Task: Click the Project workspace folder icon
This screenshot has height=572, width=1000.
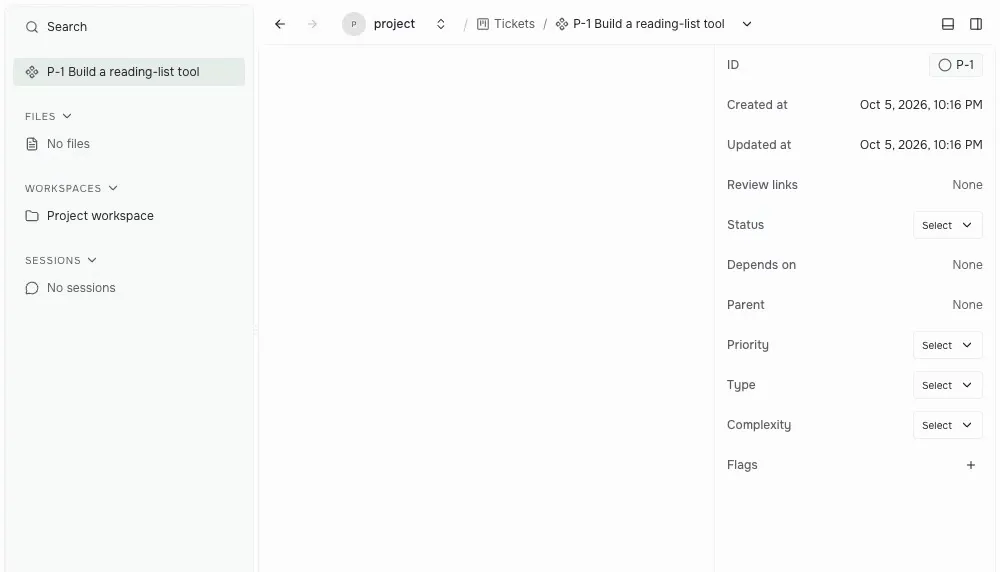Action: click(32, 216)
